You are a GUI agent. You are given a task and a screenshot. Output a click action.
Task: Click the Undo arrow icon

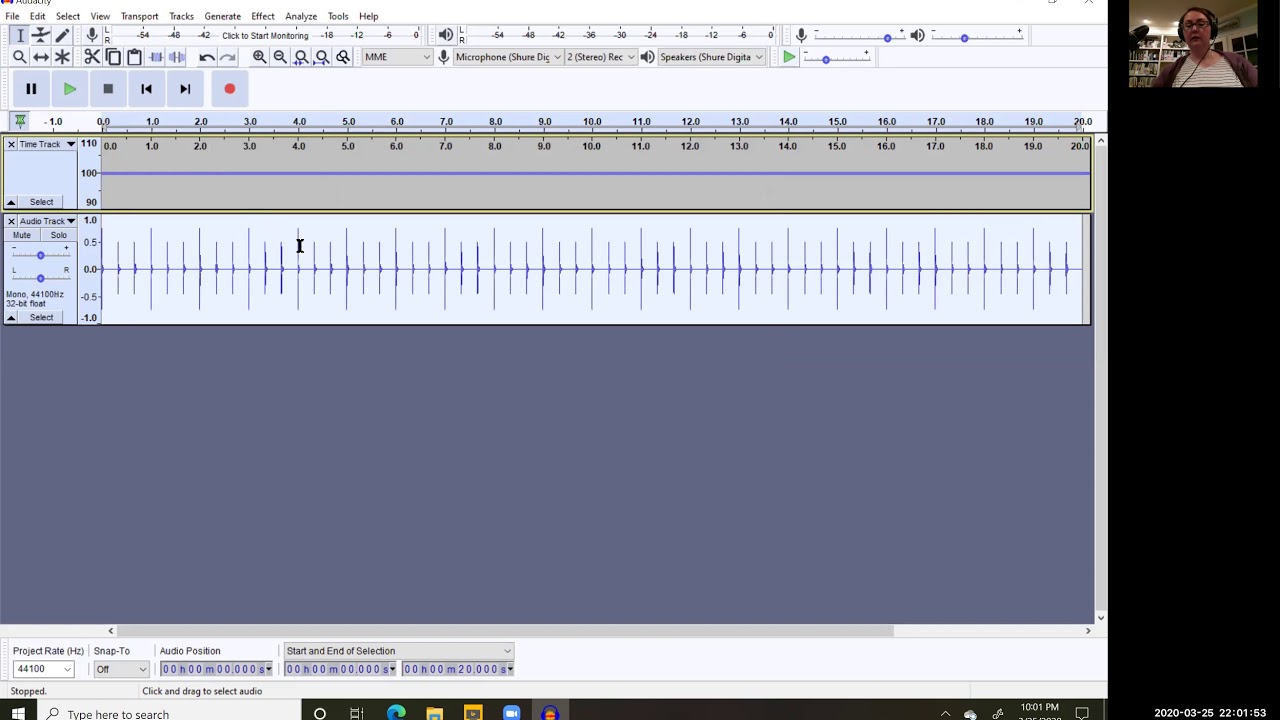206,57
